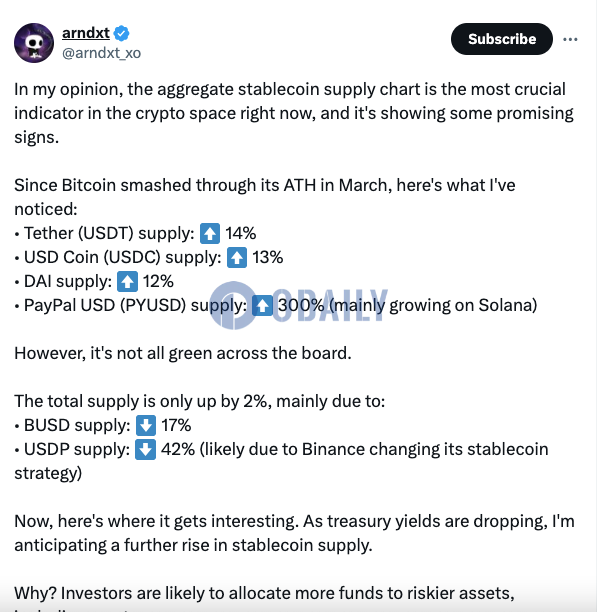Click the down arrow beside BUSD 17%

pyautogui.click(x=146, y=425)
